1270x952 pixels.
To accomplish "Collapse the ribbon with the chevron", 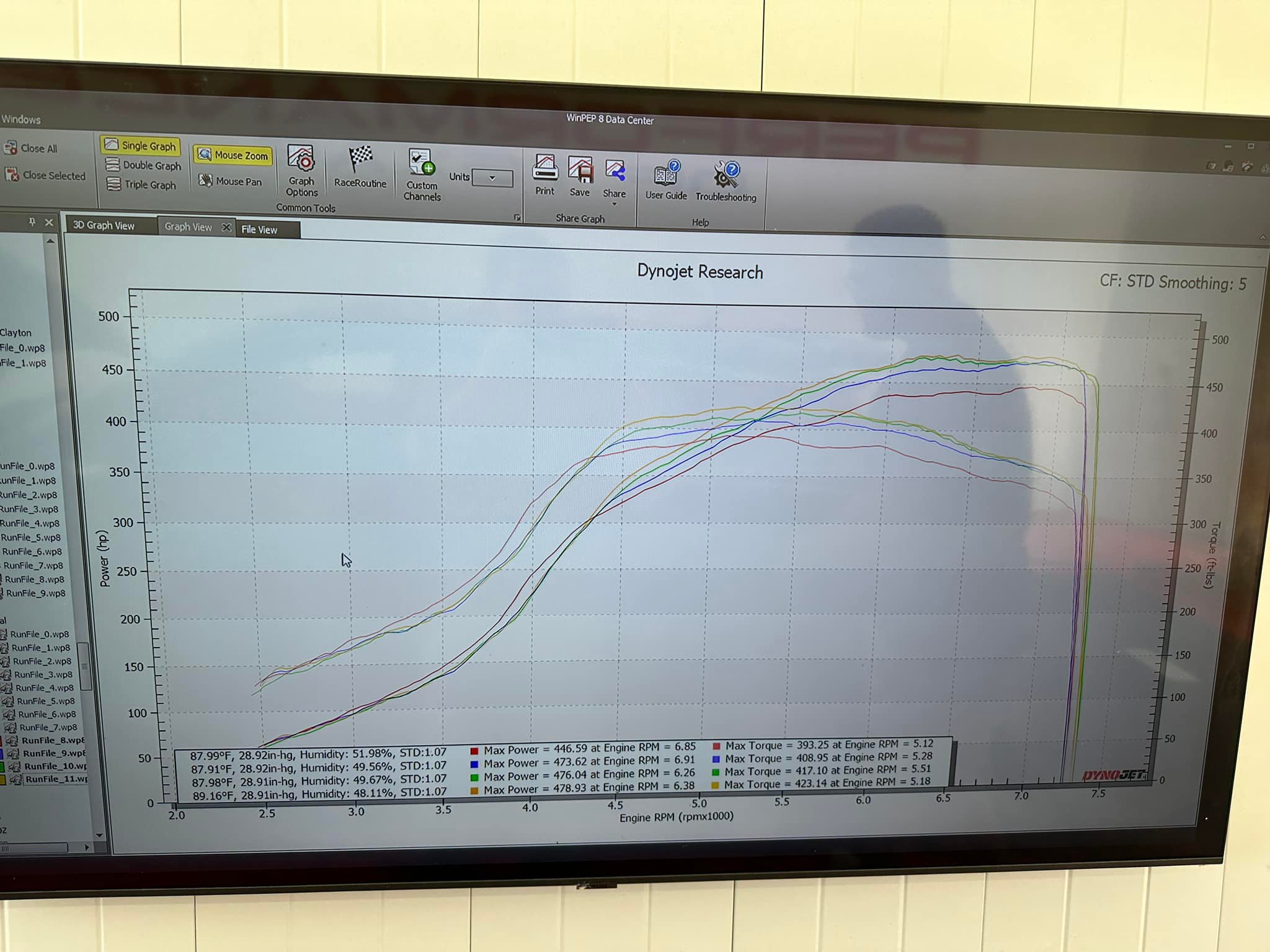I will click(1263, 237).
